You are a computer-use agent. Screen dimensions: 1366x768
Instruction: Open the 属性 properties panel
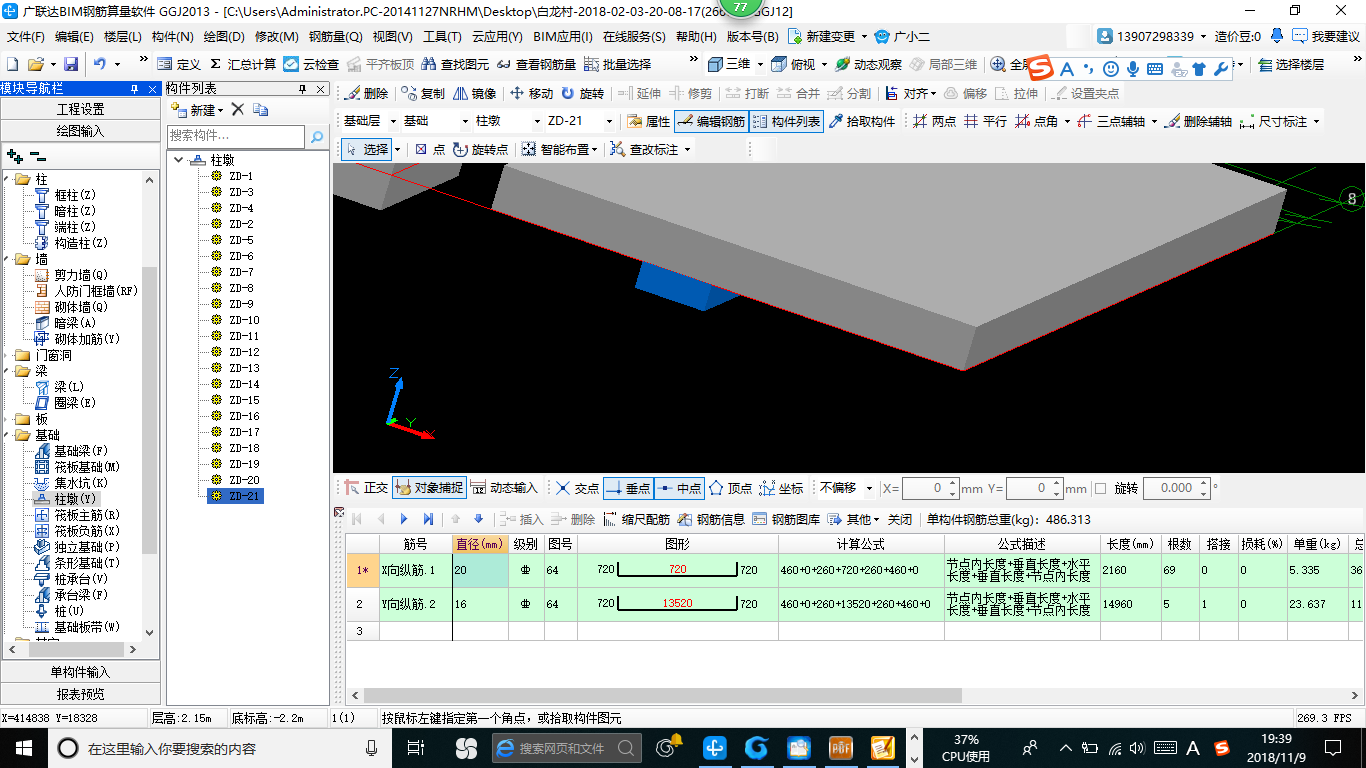pos(648,121)
